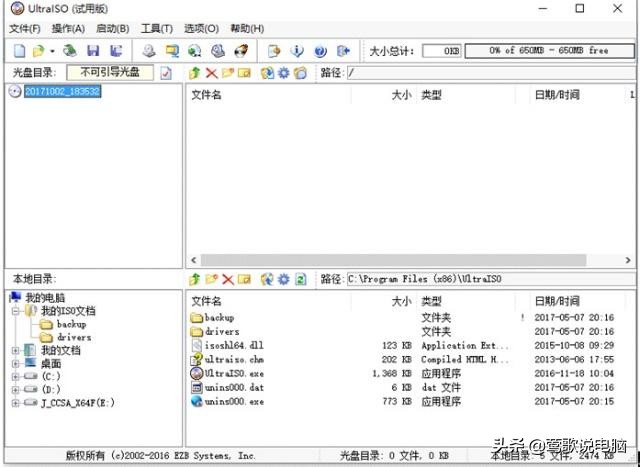
Task: Expand the reopen arrow beside the open icon
Action: [x=52, y=51]
